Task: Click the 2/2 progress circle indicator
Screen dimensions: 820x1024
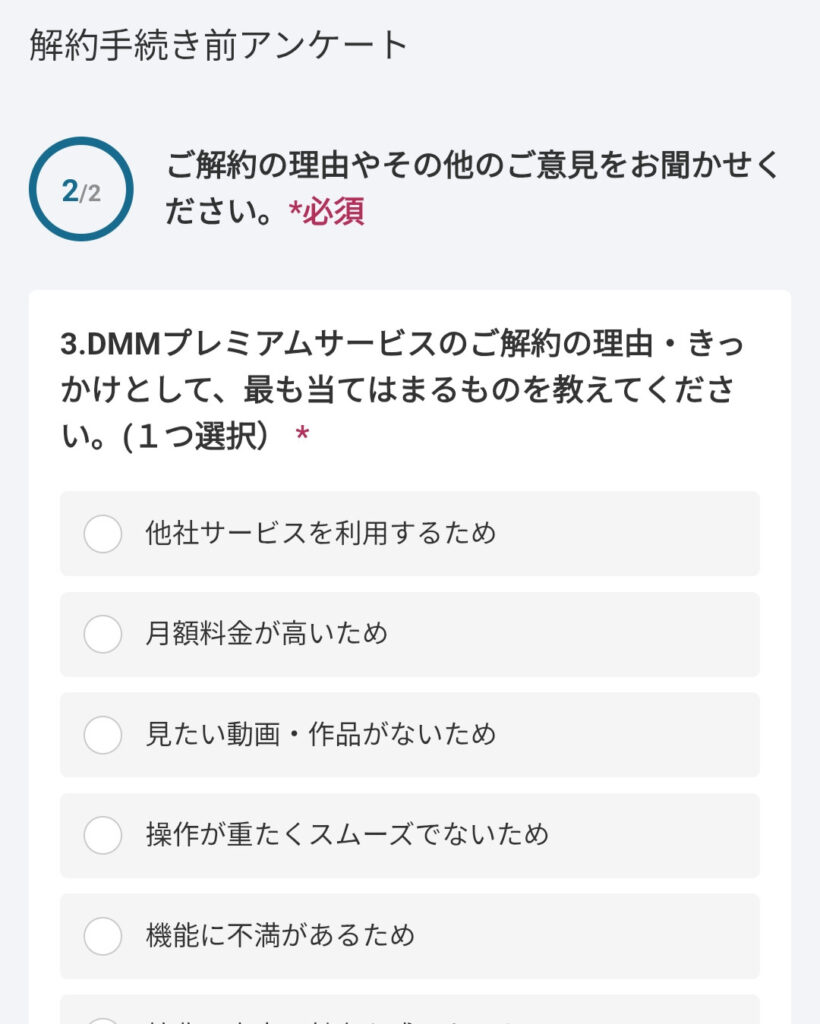Action: pyautogui.click(x=81, y=189)
